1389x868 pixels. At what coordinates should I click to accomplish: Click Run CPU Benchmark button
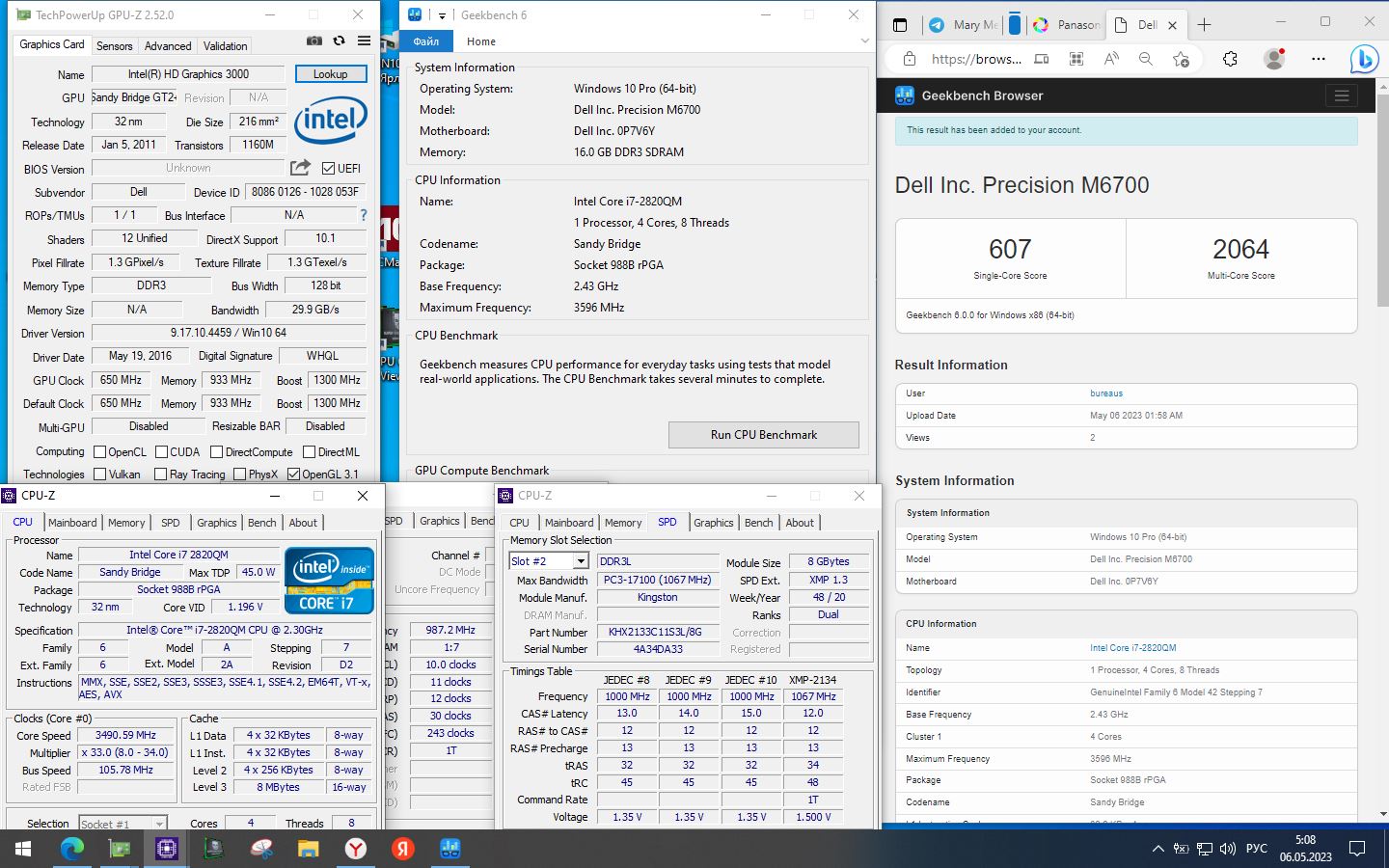pos(764,435)
